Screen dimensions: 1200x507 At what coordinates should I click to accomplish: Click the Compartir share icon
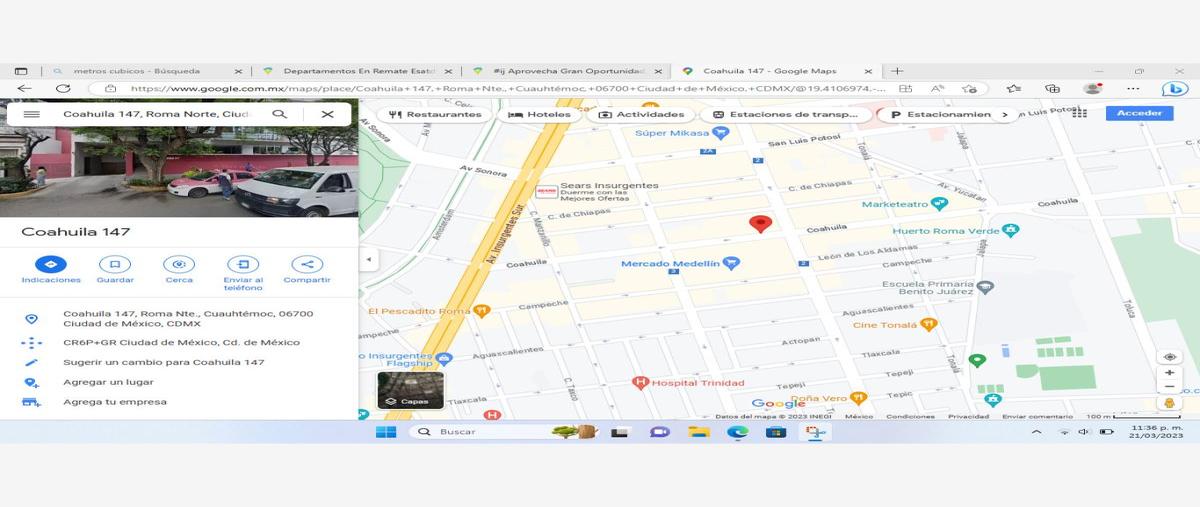coord(306,264)
